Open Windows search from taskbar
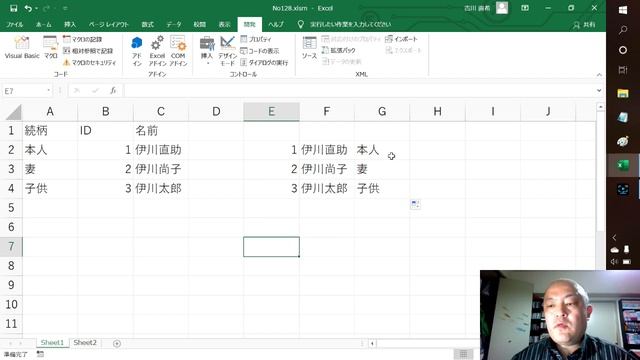This screenshot has width=640, height=360. click(623, 29)
